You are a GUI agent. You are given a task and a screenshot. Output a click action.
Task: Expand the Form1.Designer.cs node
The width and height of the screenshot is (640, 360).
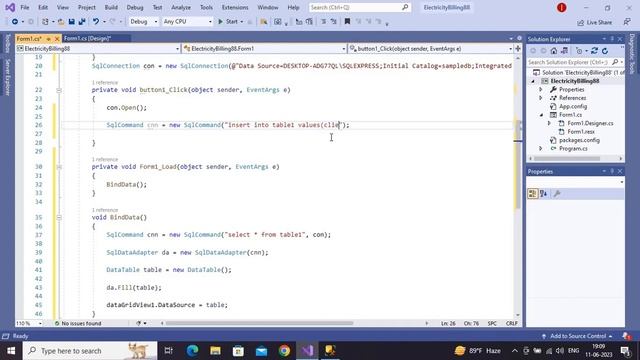549,123
